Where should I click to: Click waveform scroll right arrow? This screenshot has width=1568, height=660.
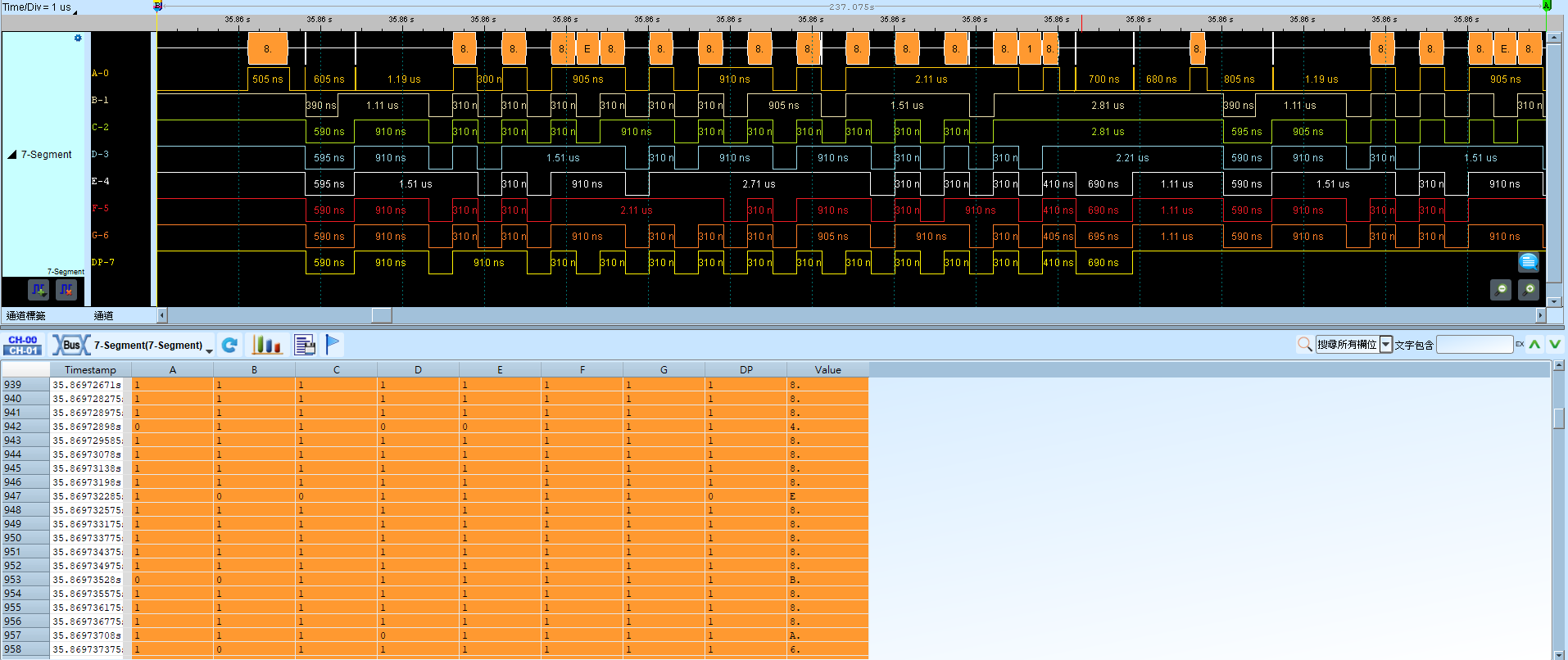1540,315
